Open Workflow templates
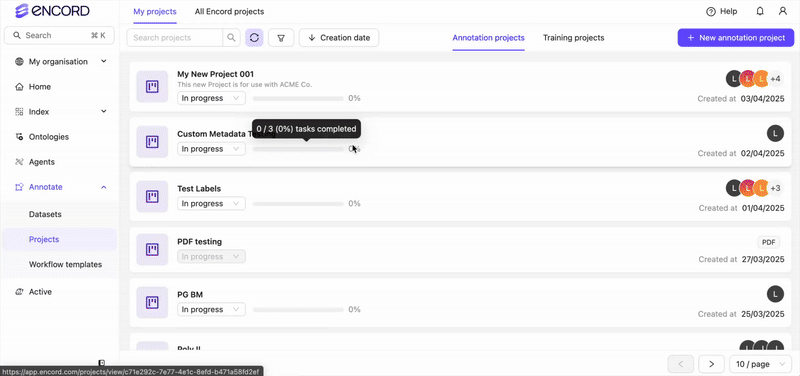 tap(65, 264)
